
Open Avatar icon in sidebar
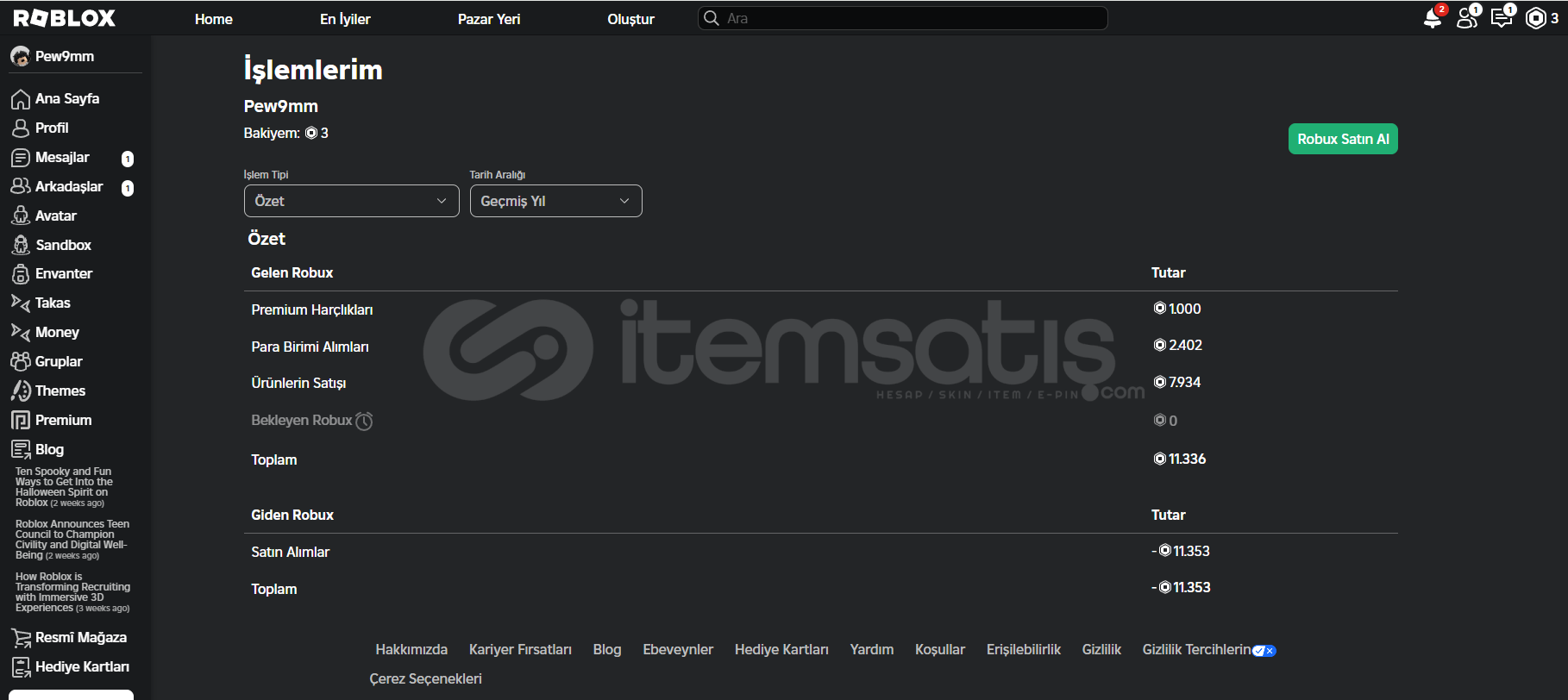point(21,216)
